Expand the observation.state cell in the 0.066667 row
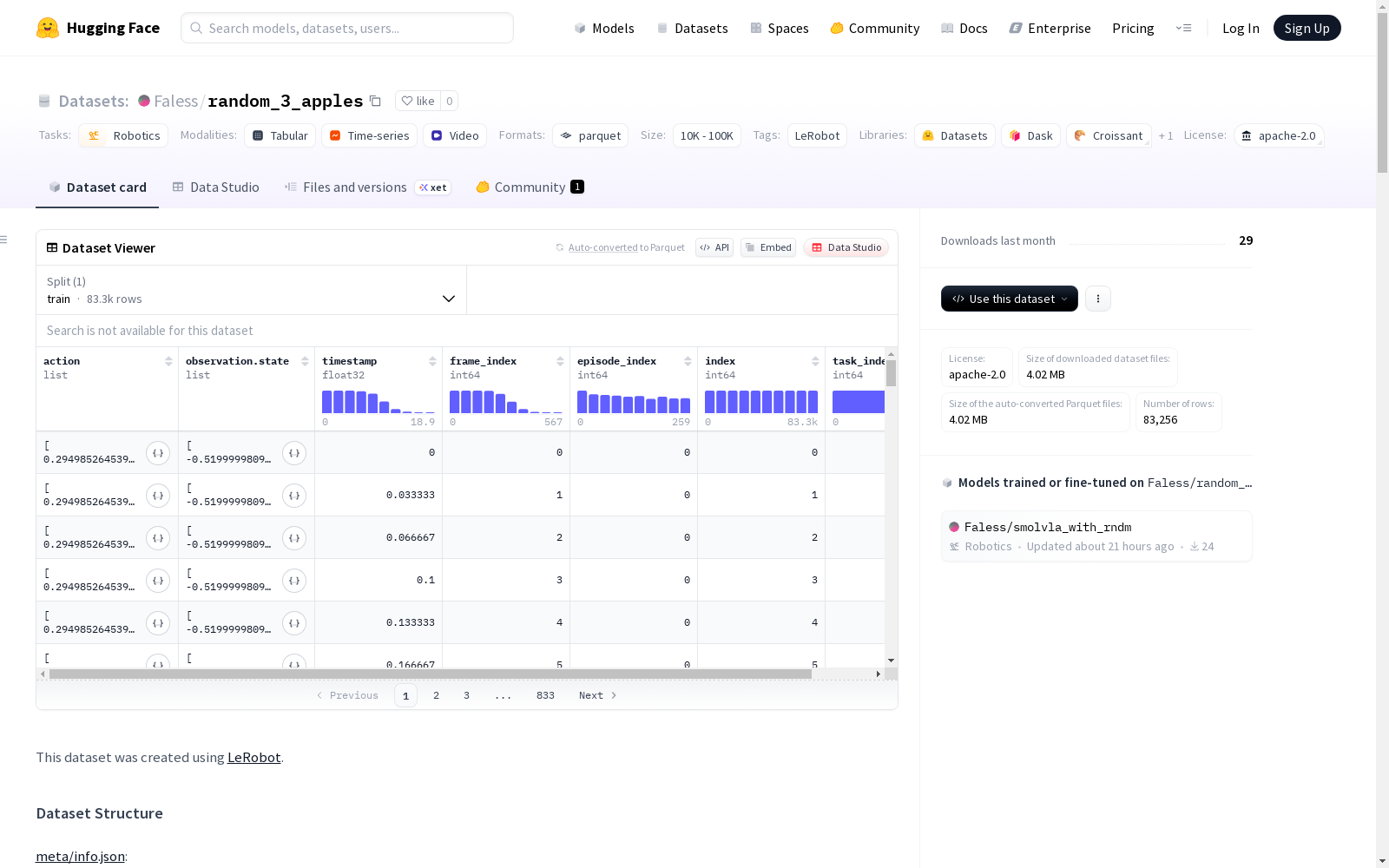This screenshot has width=1389, height=868. (294, 538)
